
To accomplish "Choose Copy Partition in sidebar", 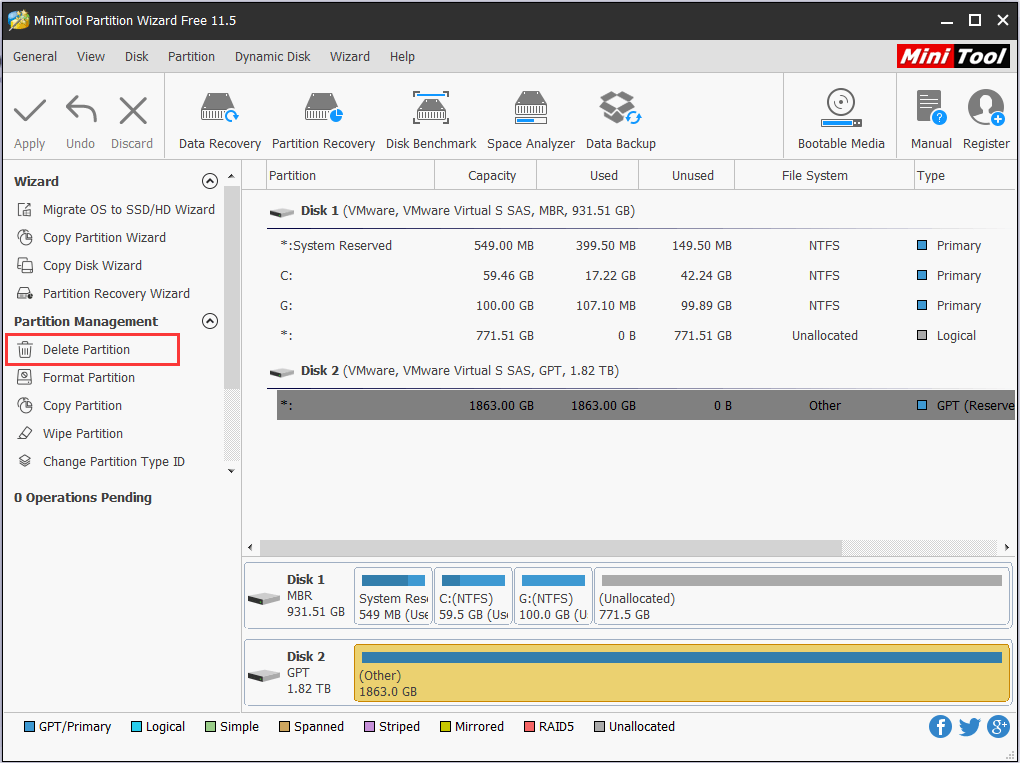I will [x=69, y=405].
